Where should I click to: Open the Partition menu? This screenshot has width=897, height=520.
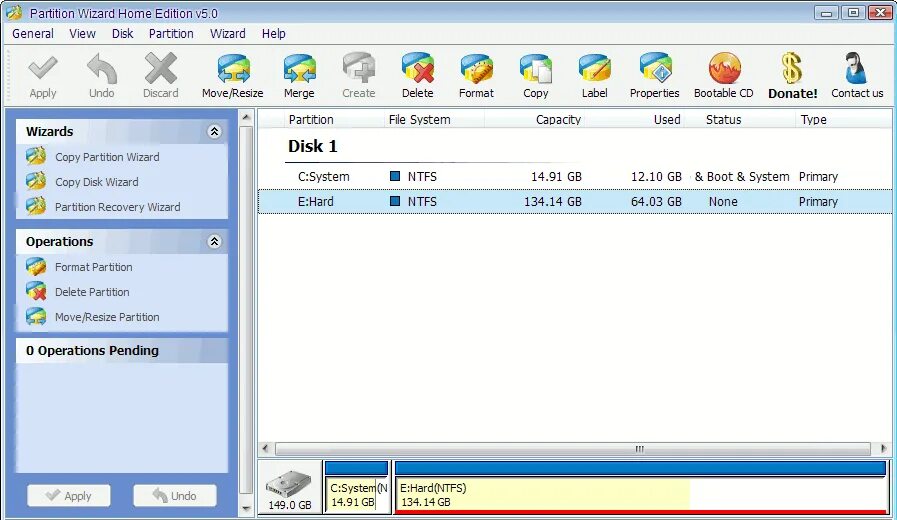(x=171, y=34)
